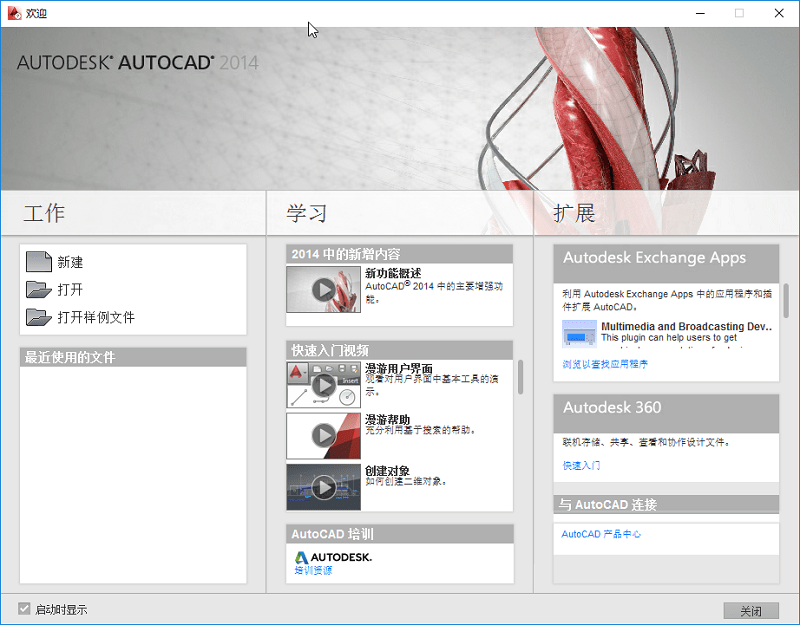Screen dimensions: 800x625
Task: Click the Autodesk logo in AutoCAD 培训
Action: [333, 557]
